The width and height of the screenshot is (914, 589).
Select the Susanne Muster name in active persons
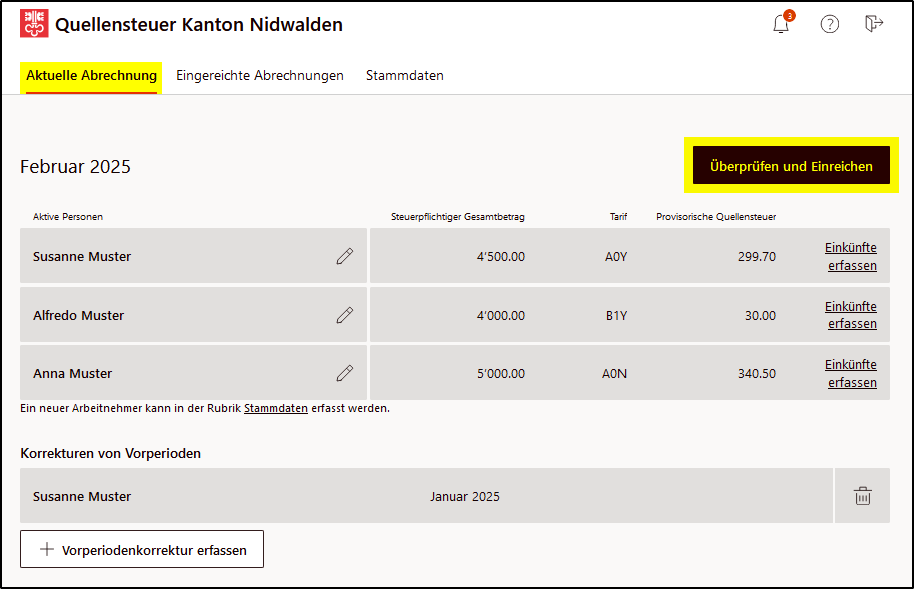tap(82, 257)
